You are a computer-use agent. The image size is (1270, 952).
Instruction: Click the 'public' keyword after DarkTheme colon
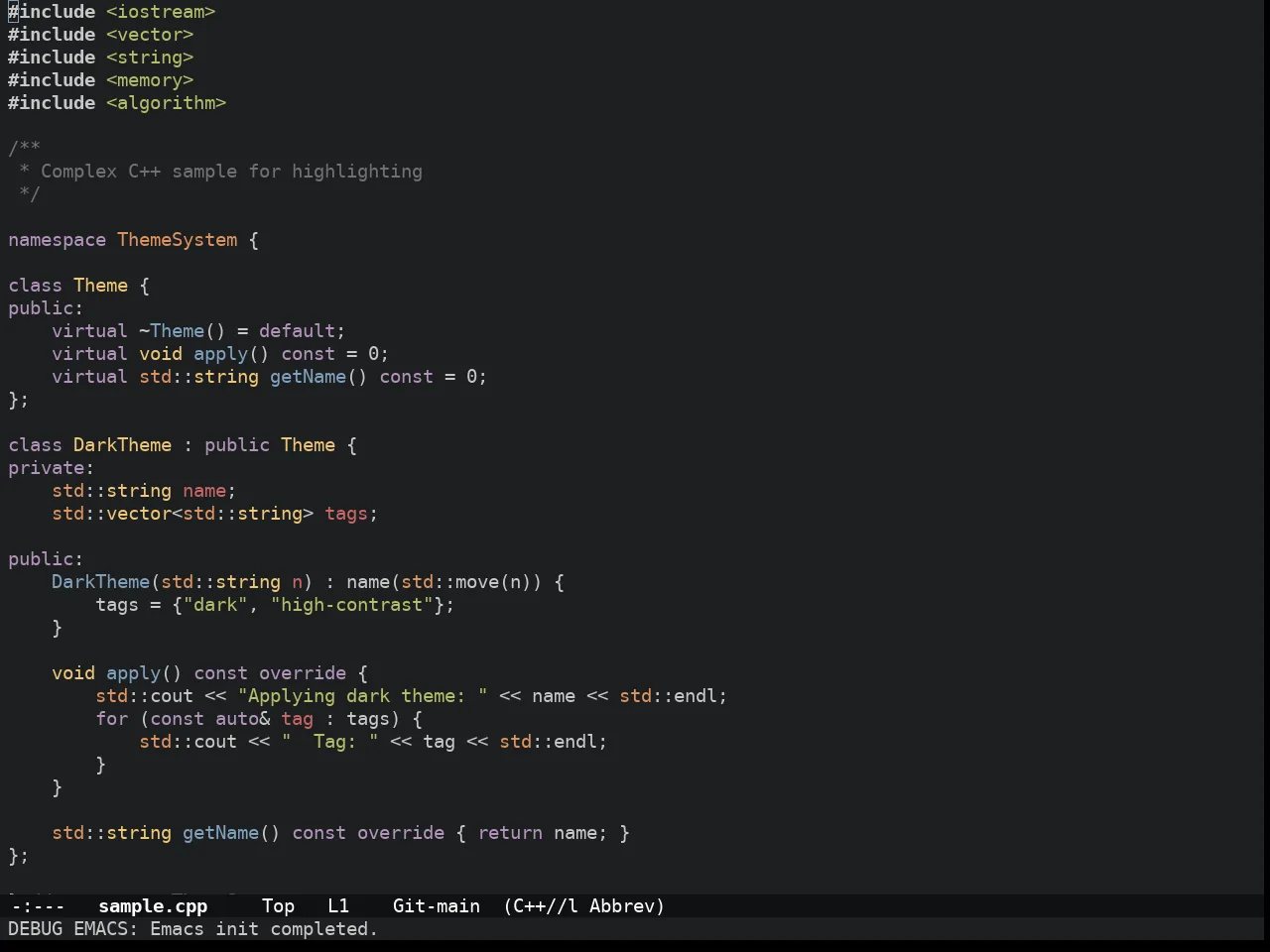[237, 445]
